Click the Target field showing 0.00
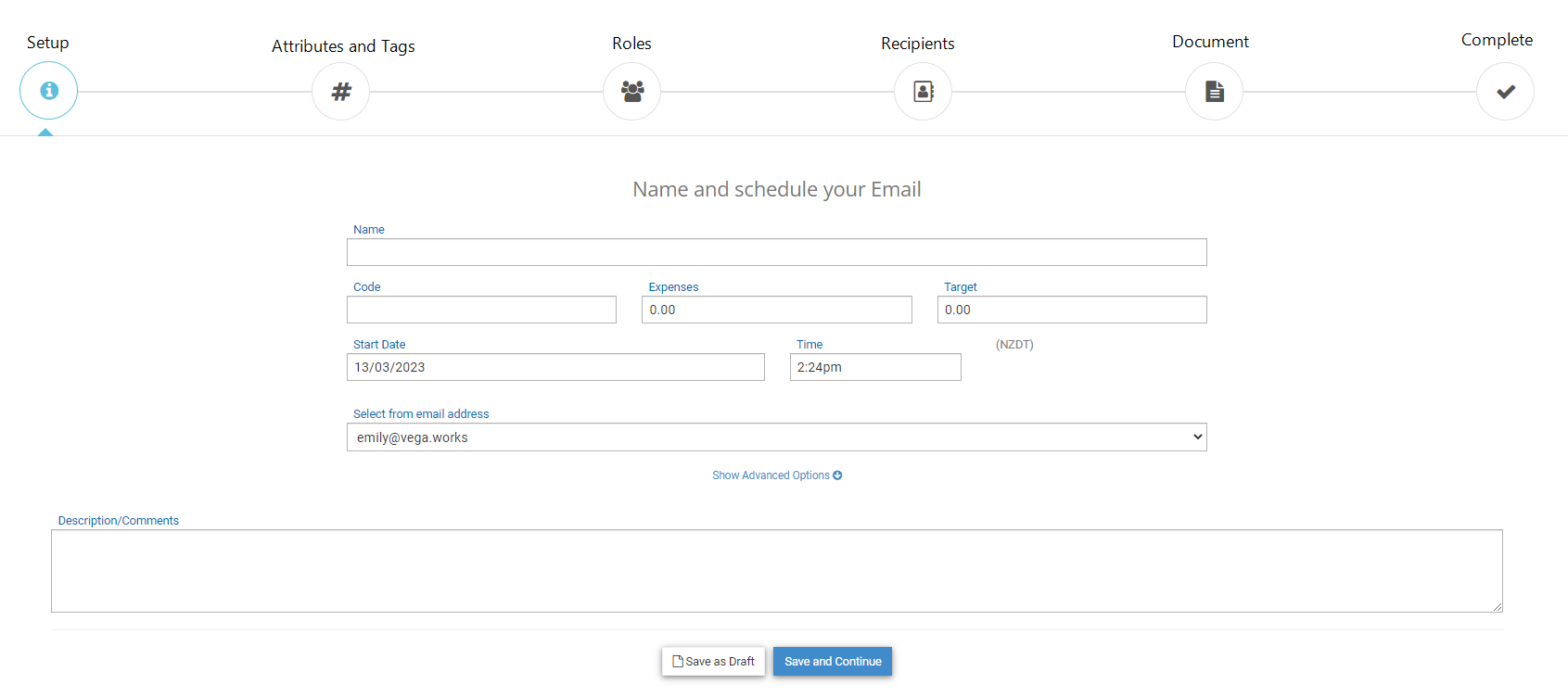The image size is (1568, 697). click(x=1072, y=310)
